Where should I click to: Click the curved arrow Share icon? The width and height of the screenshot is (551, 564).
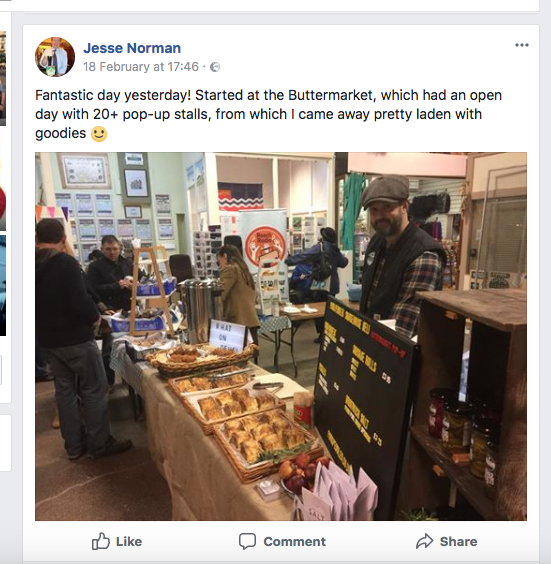click(424, 541)
